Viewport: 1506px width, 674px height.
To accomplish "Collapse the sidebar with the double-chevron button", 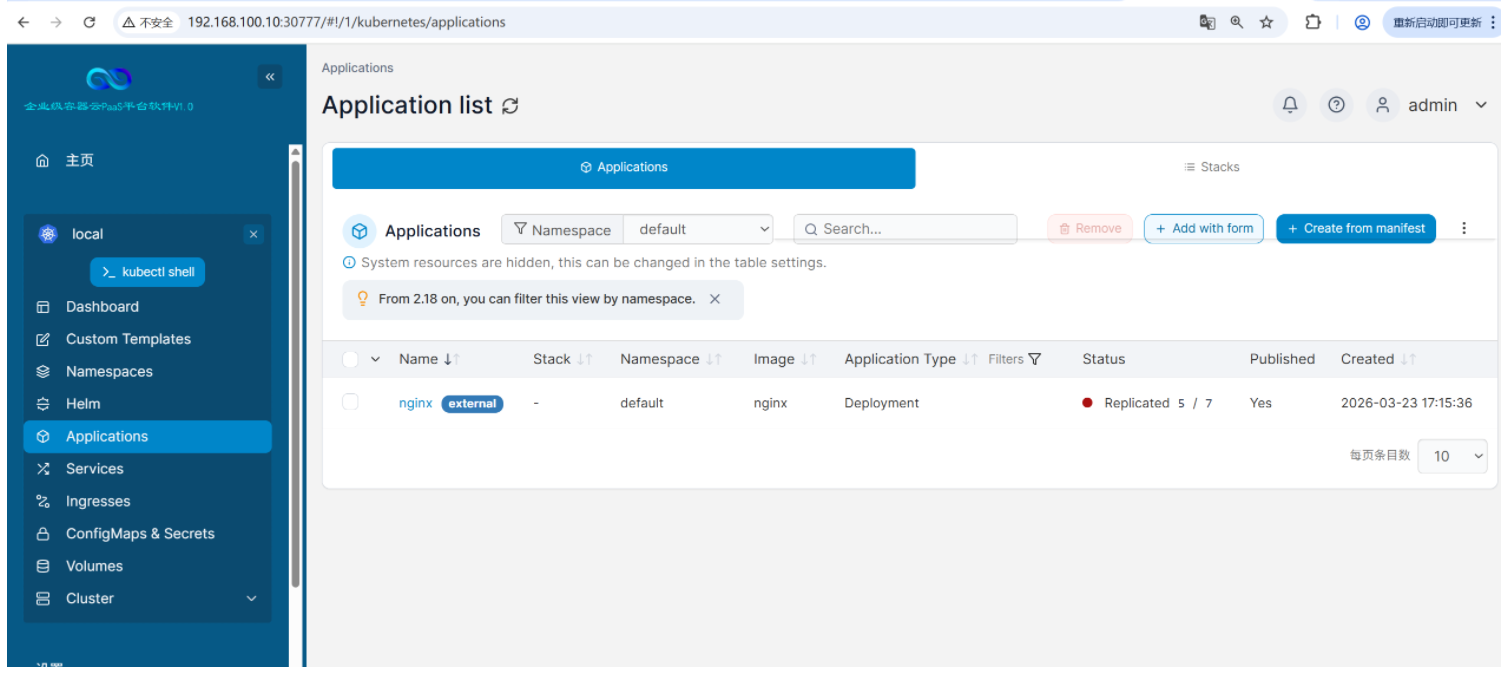I will pos(269,77).
